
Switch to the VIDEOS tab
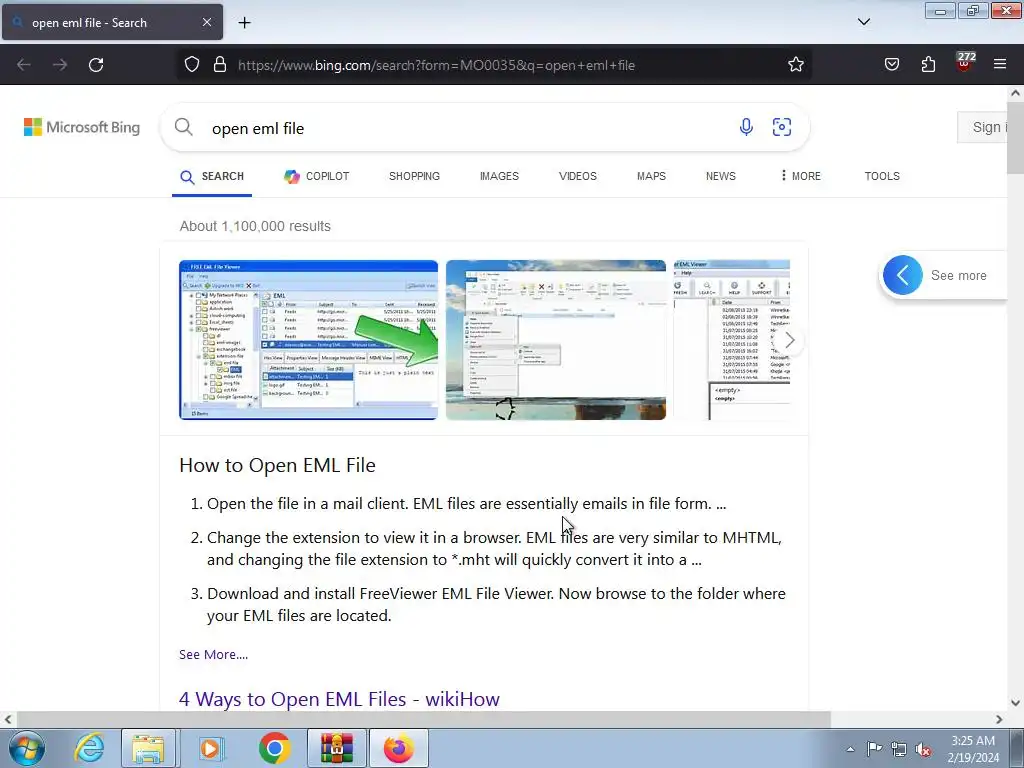tap(577, 176)
